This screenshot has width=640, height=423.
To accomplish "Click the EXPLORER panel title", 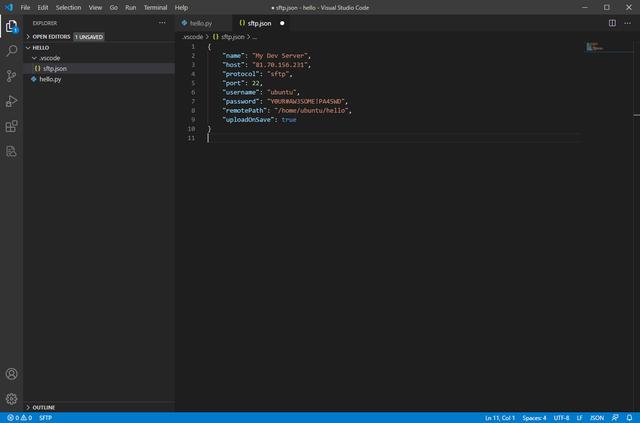I will [x=45, y=23].
